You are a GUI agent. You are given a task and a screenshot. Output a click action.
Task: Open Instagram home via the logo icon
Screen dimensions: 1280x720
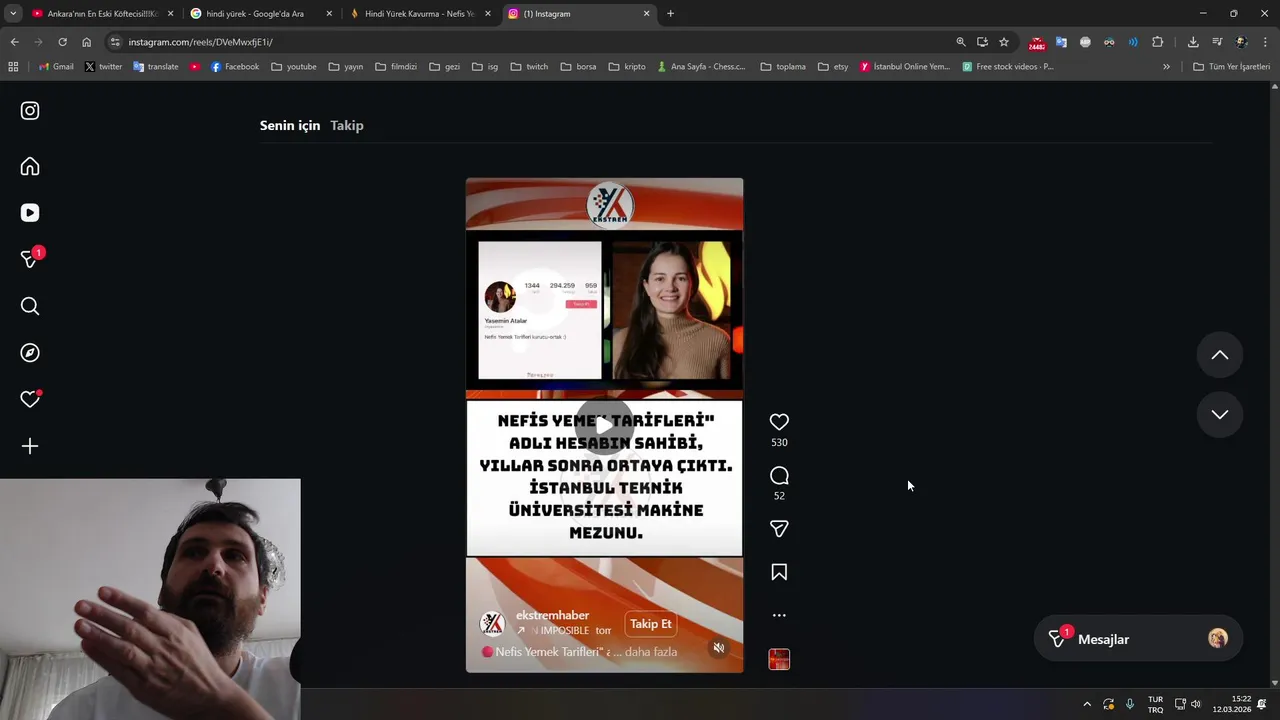[30, 111]
